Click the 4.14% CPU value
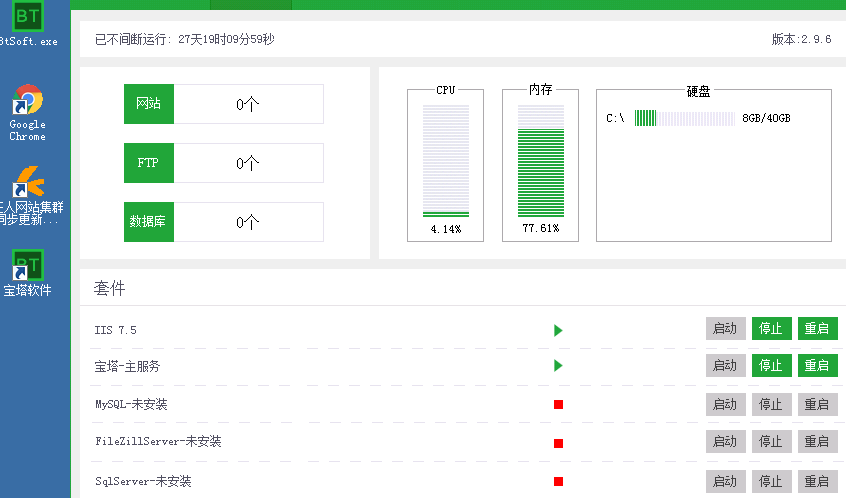Viewport: 846px width, 498px height. [x=446, y=229]
